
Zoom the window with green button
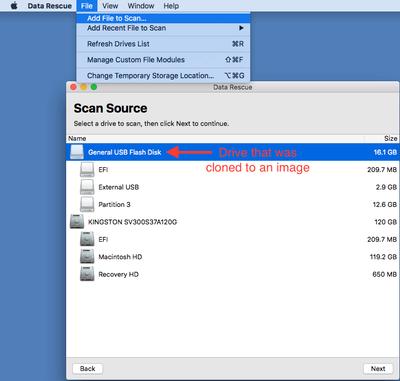pos(94,87)
